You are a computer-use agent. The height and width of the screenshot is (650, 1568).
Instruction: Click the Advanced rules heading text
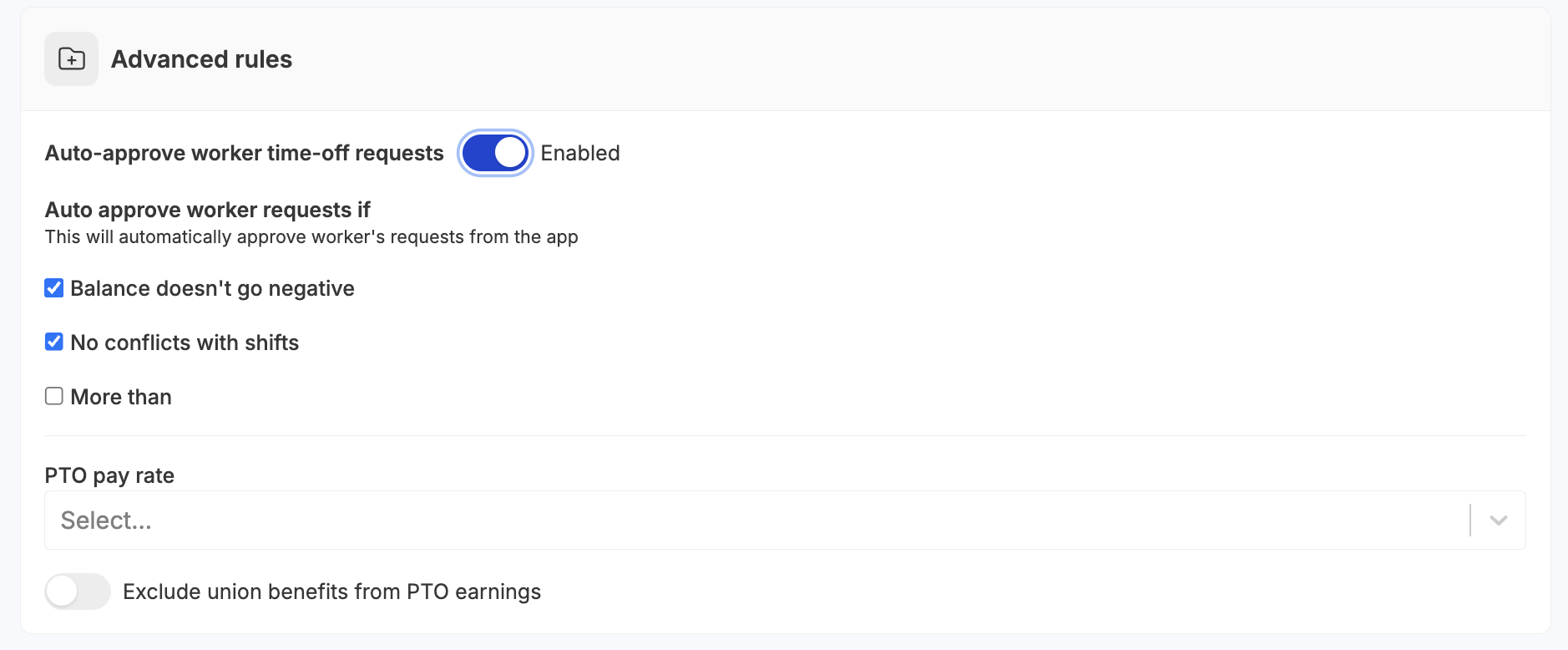(201, 59)
